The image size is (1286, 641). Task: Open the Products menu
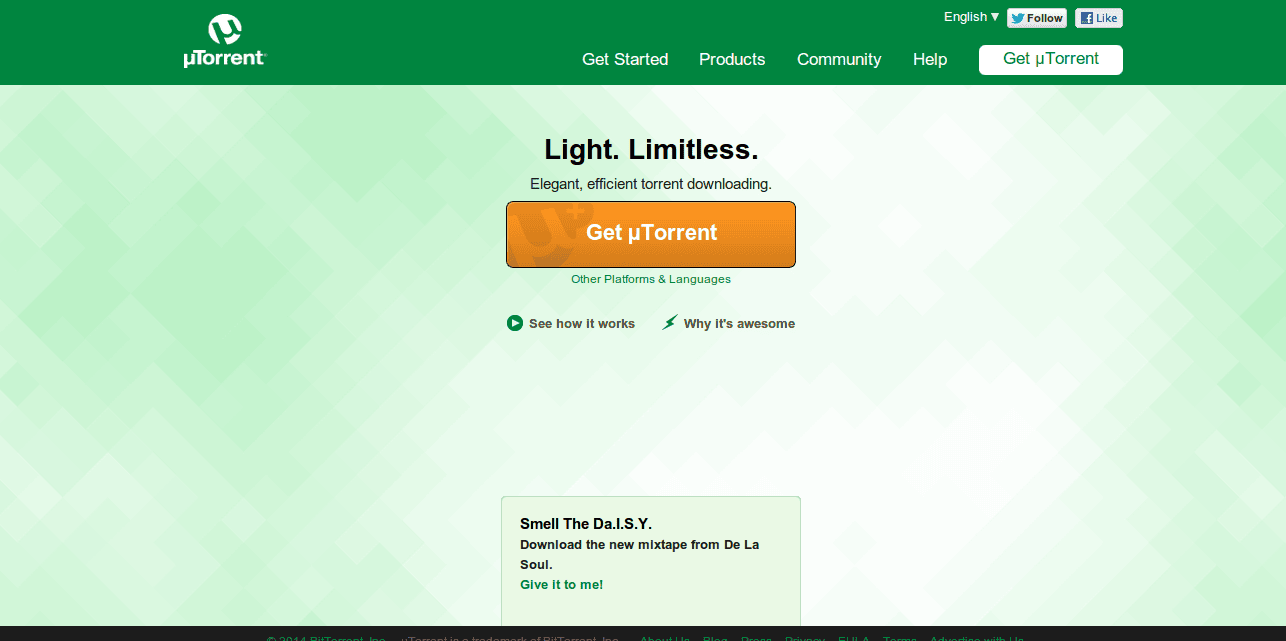[732, 59]
